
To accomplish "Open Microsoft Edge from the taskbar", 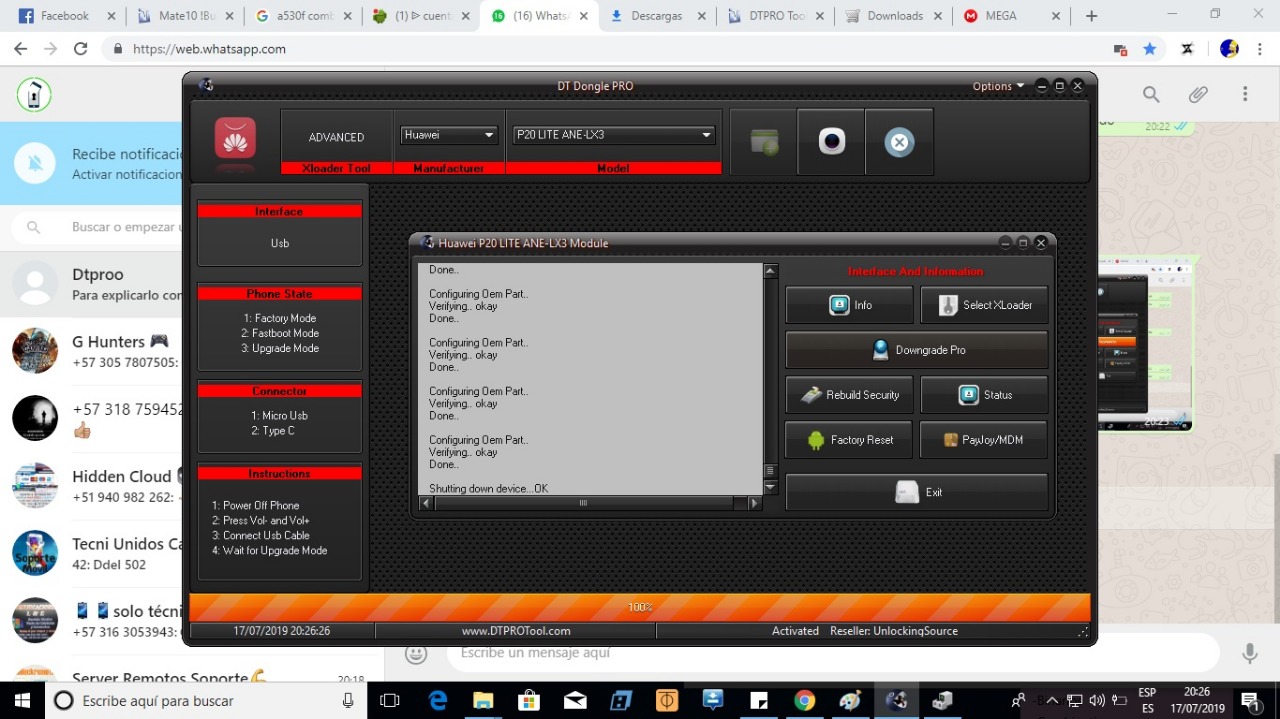I will tap(438, 701).
